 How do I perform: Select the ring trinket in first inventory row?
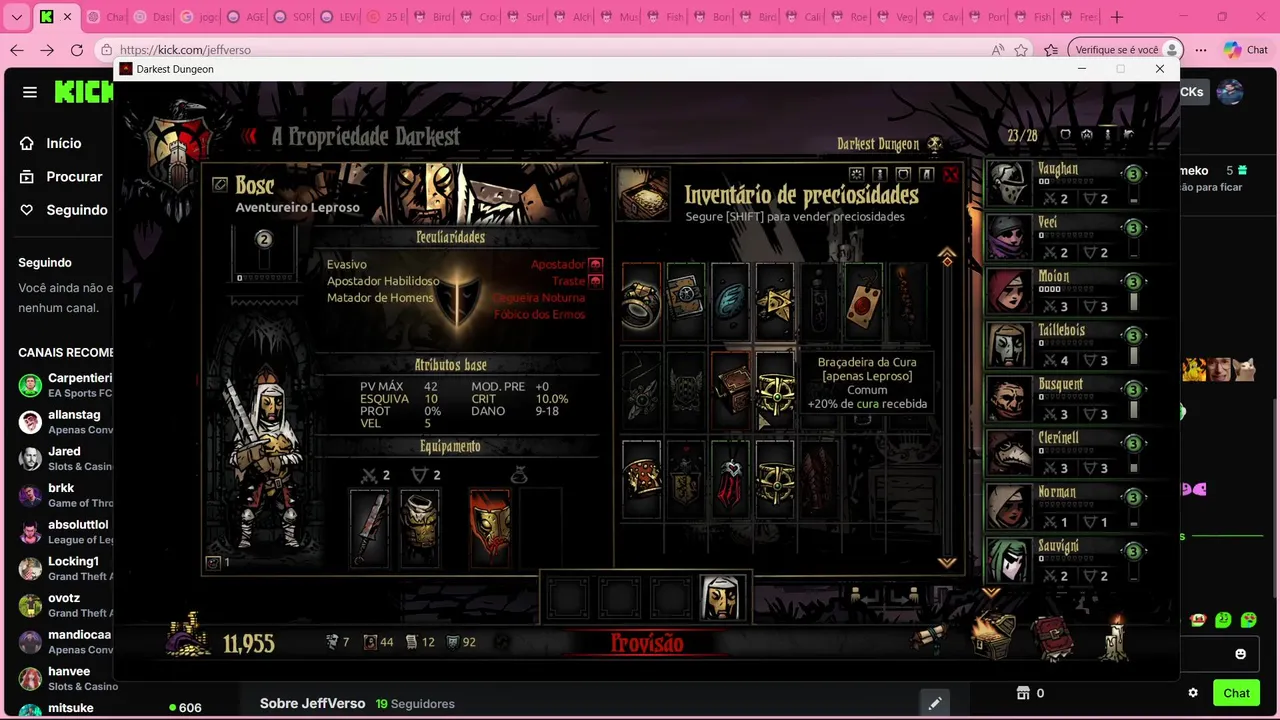[x=641, y=303]
